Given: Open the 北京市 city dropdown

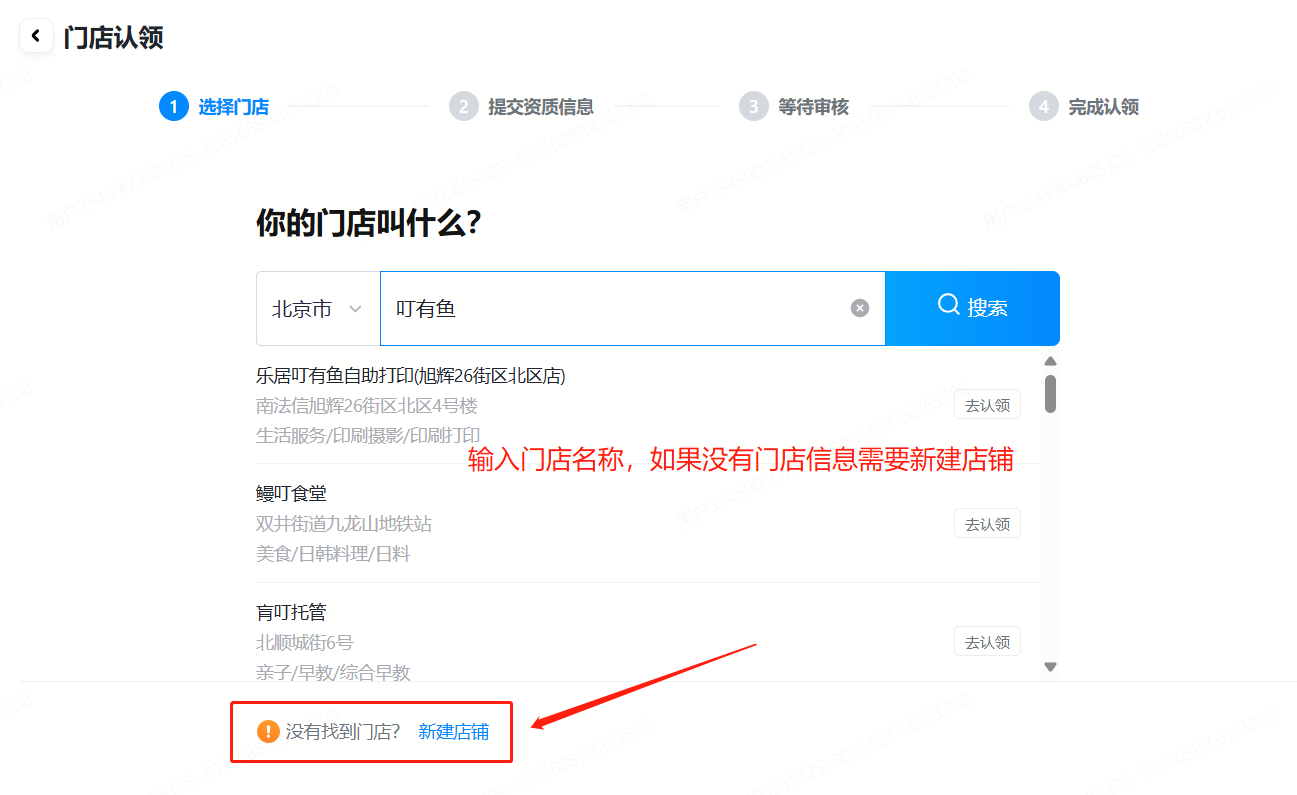Looking at the screenshot, I should 317,309.
